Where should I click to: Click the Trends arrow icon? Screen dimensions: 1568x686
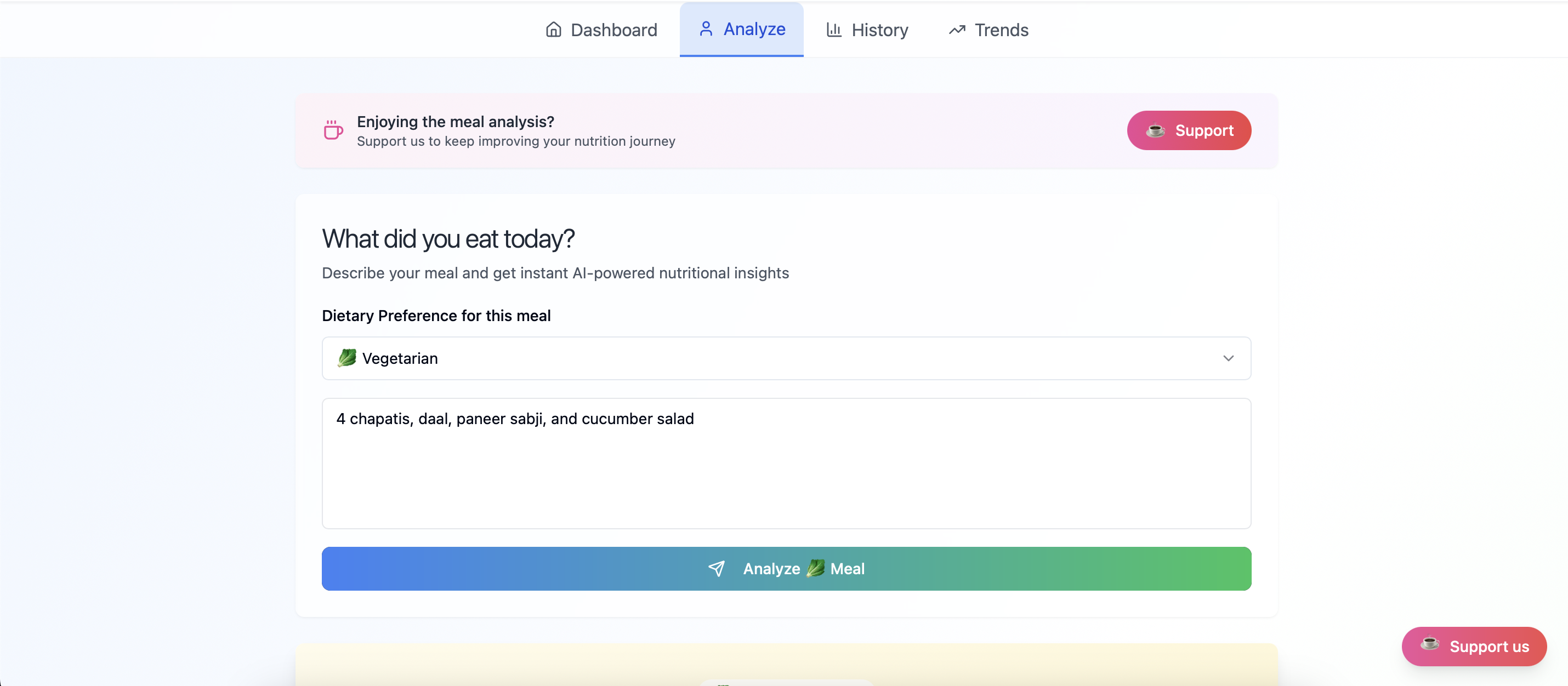pyautogui.click(x=957, y=30)
